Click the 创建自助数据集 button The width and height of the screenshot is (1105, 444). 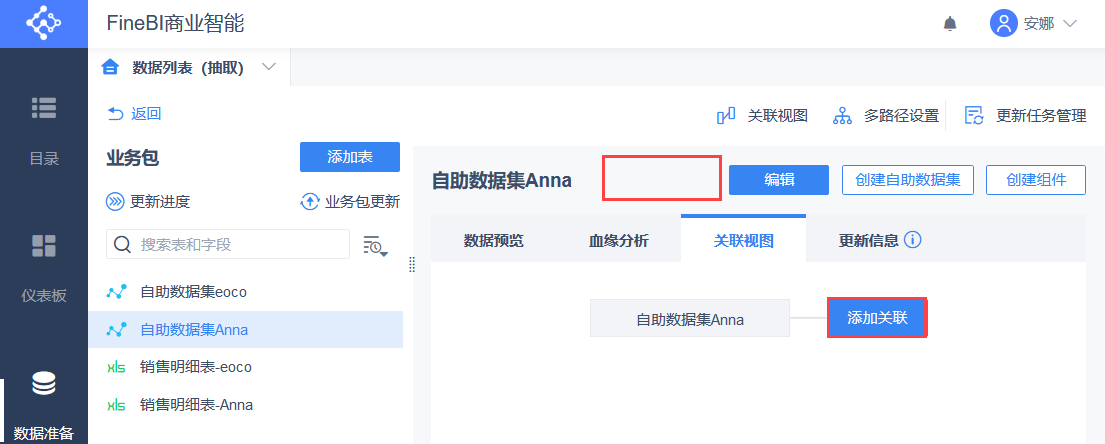[908, 180]
